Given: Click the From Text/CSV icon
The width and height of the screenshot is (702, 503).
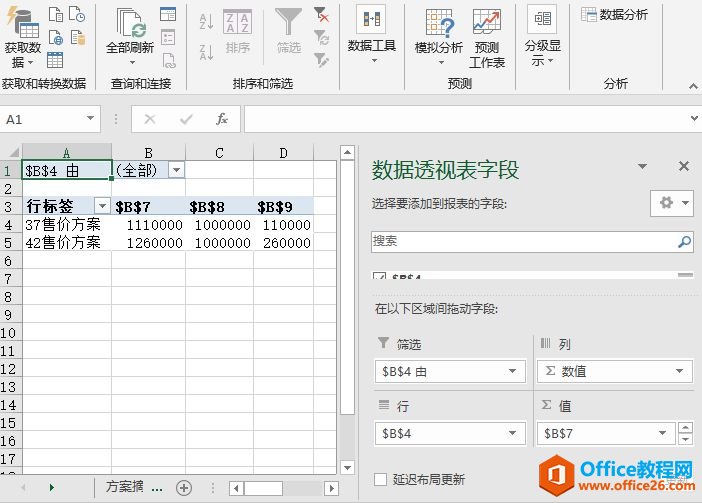Looking at the screenshot, I should click(56, 14).
